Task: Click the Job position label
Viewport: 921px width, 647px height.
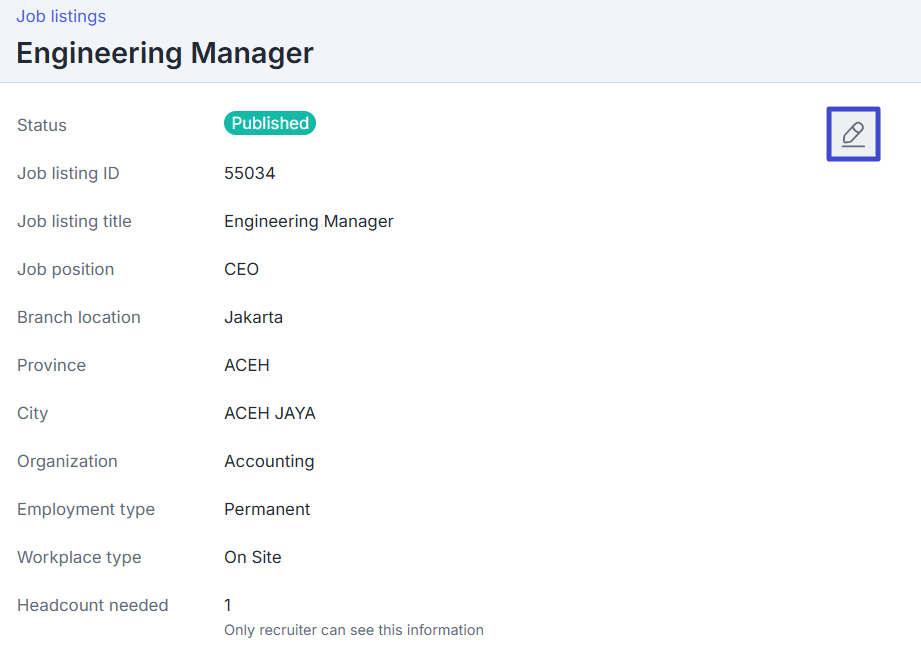Action: (66, 269)
